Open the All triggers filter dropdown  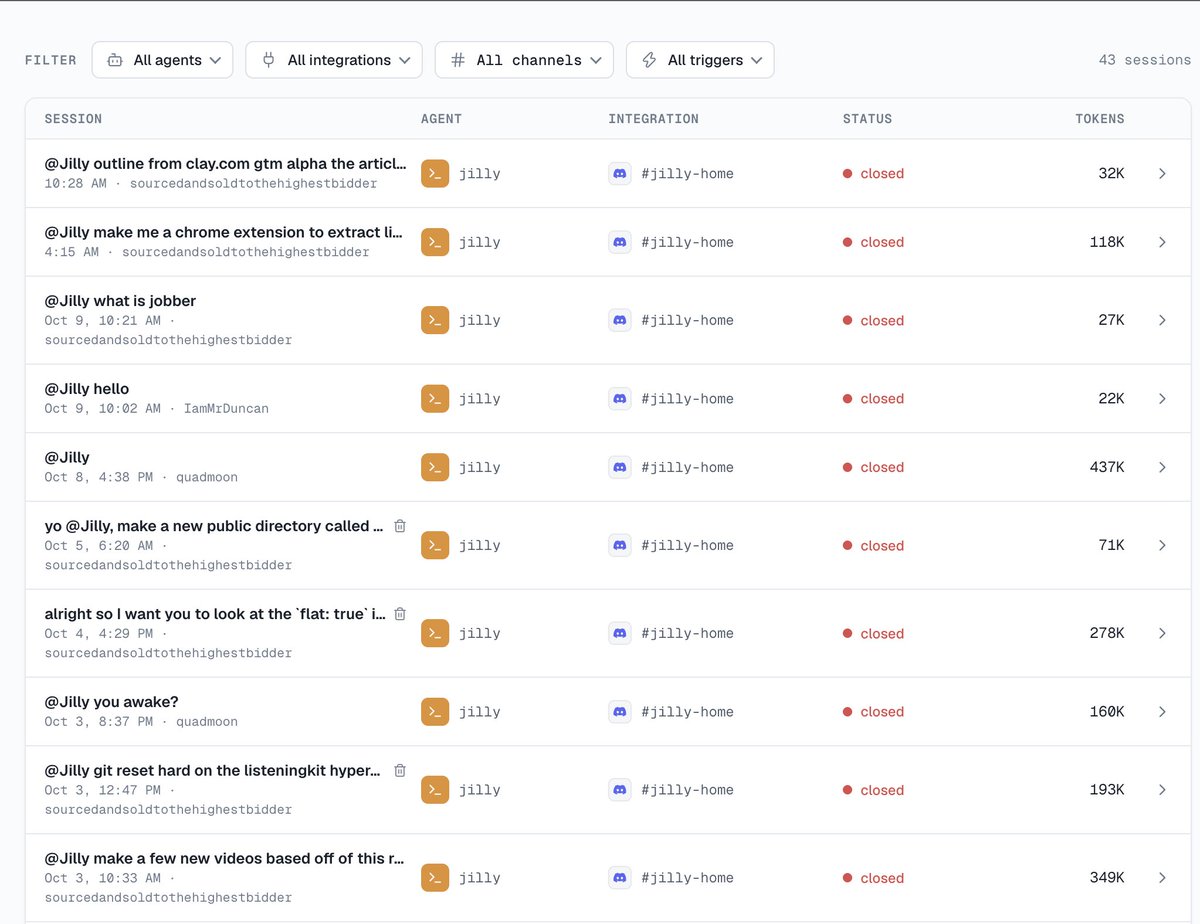[x=700, y=60]
